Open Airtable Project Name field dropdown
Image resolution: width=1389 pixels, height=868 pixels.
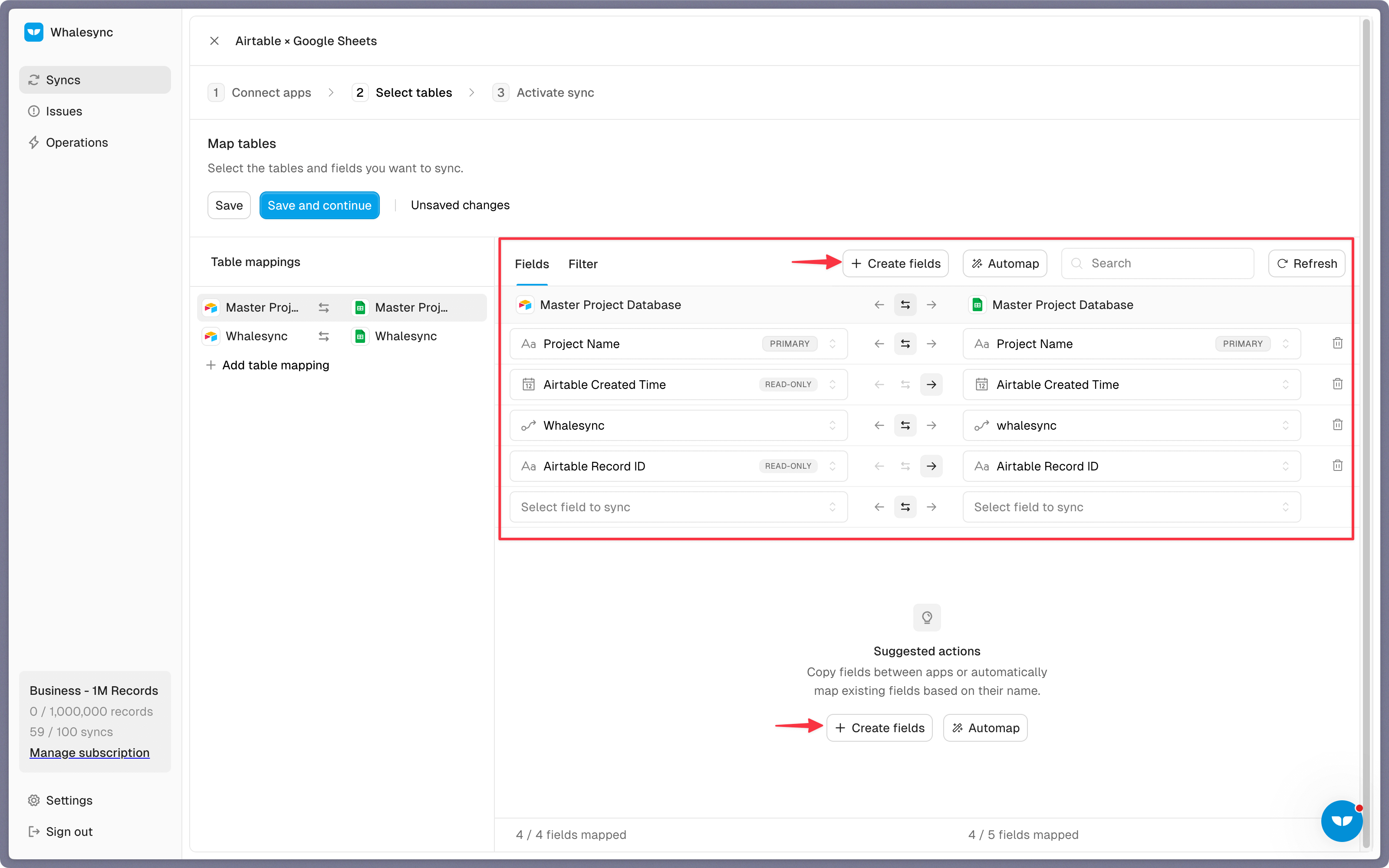[678, 344]
